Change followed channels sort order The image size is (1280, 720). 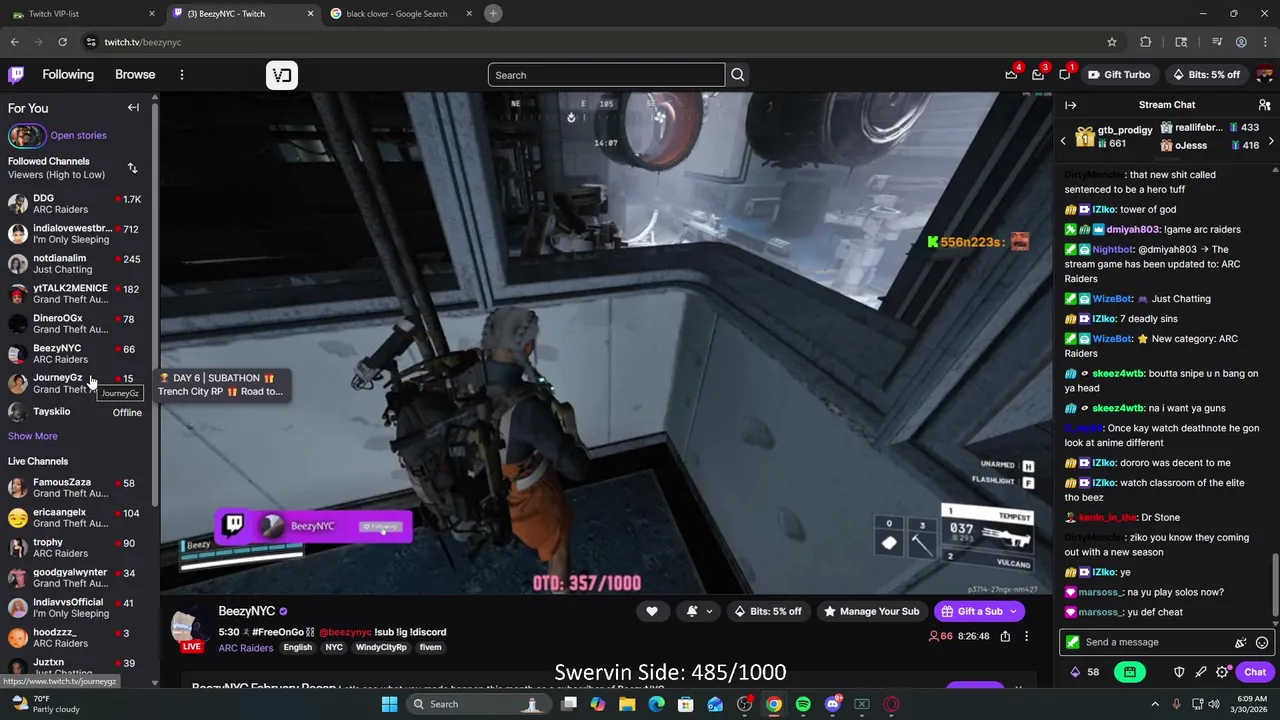point(132,168)
